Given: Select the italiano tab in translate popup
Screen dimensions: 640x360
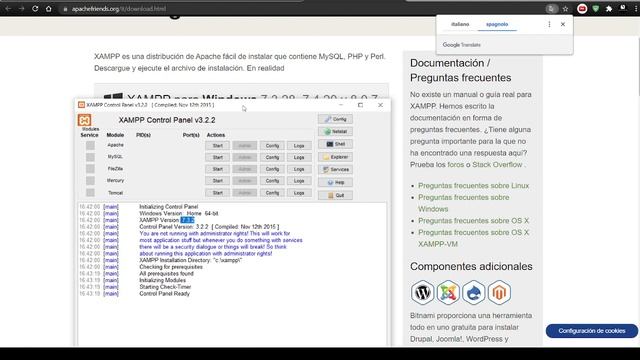Looking at the screenshot, I should (460, 24).
